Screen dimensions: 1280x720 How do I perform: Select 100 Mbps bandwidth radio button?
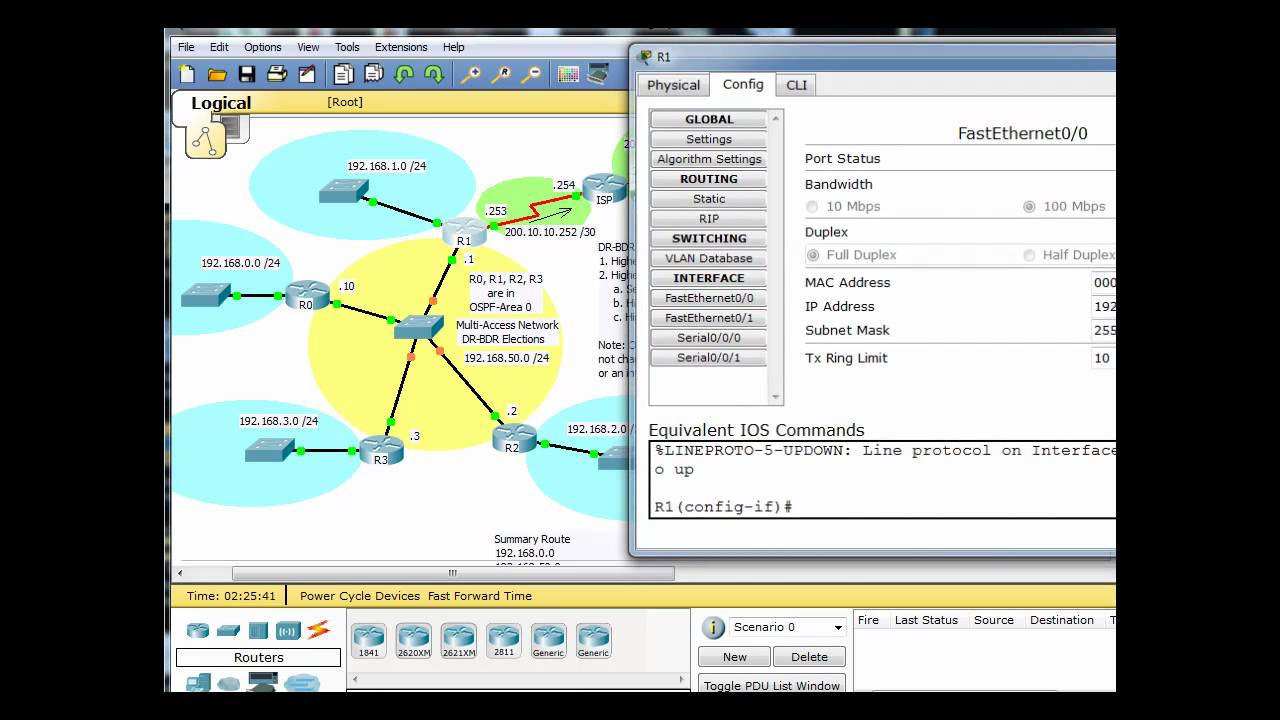point(1029,206)
